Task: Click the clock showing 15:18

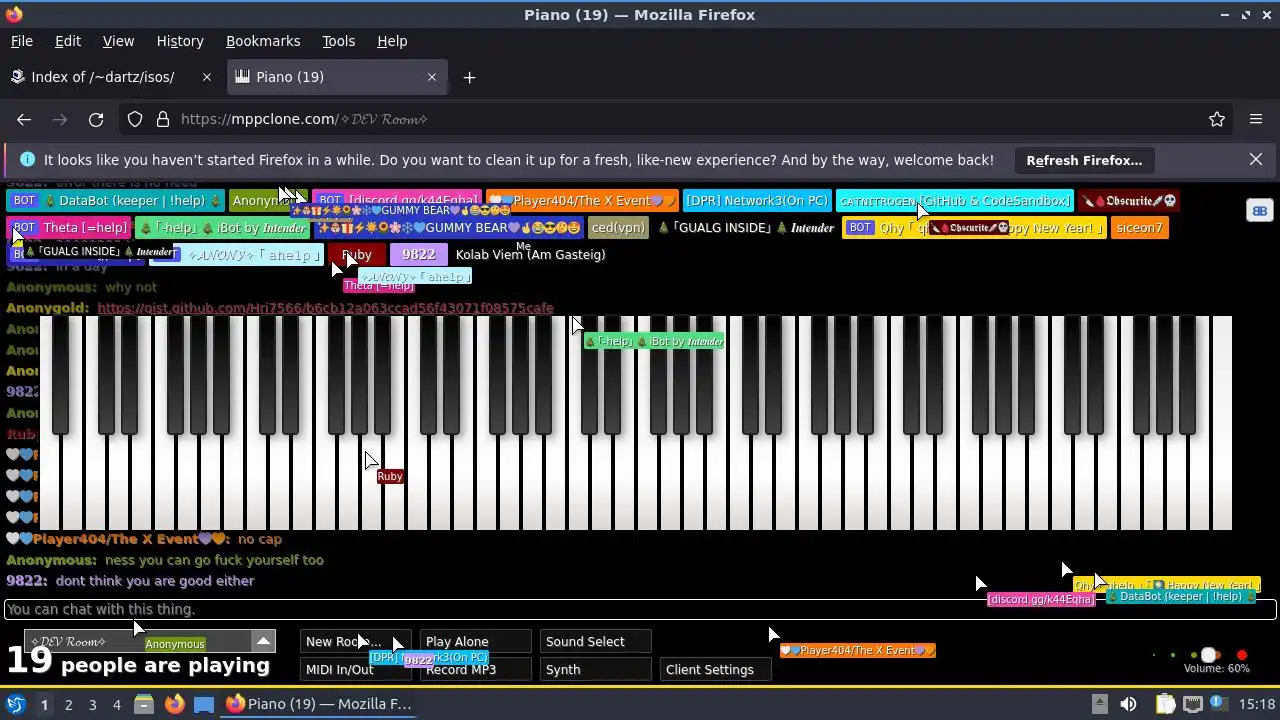Action: click(1256, 704)
